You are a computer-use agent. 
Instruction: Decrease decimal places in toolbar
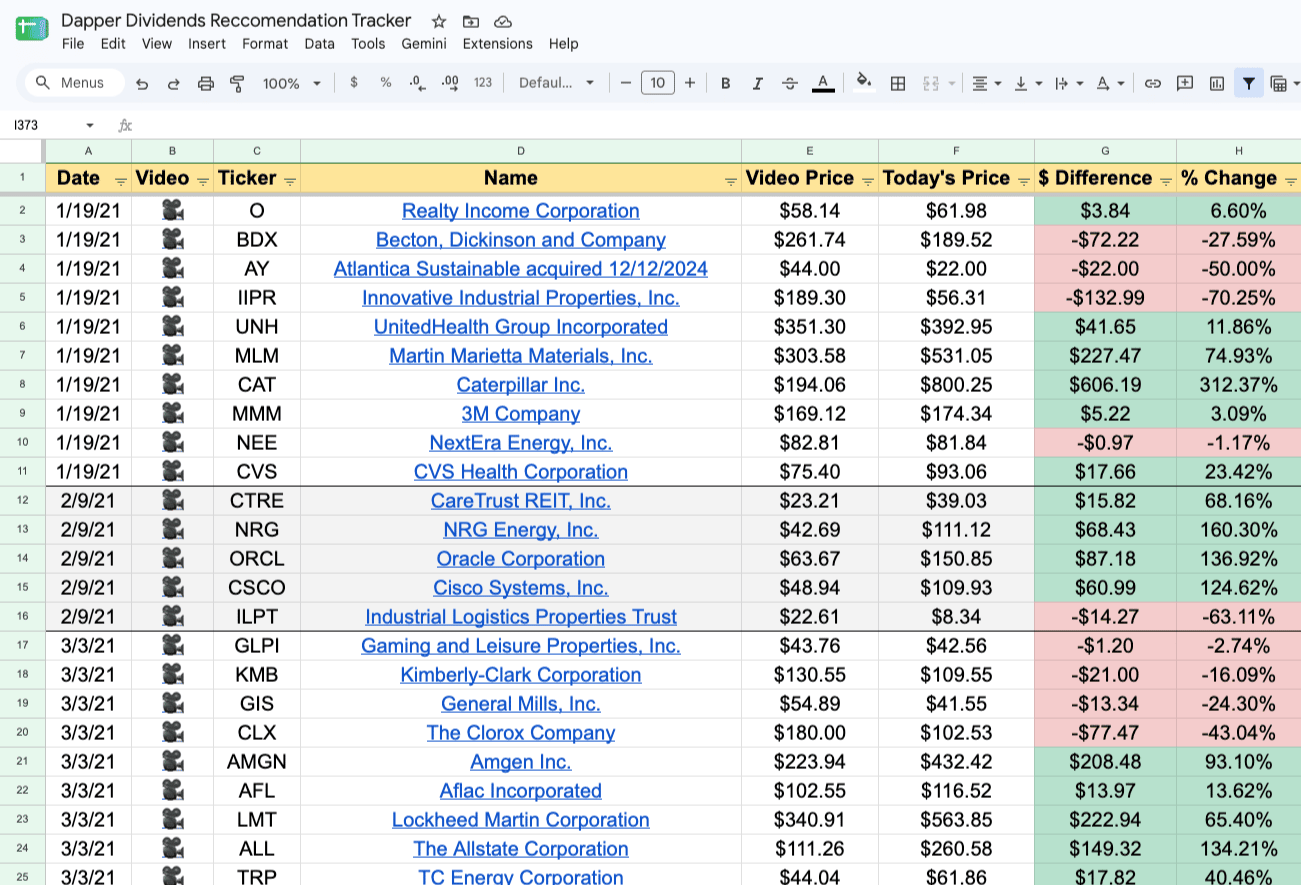click(x=417, y=83)
